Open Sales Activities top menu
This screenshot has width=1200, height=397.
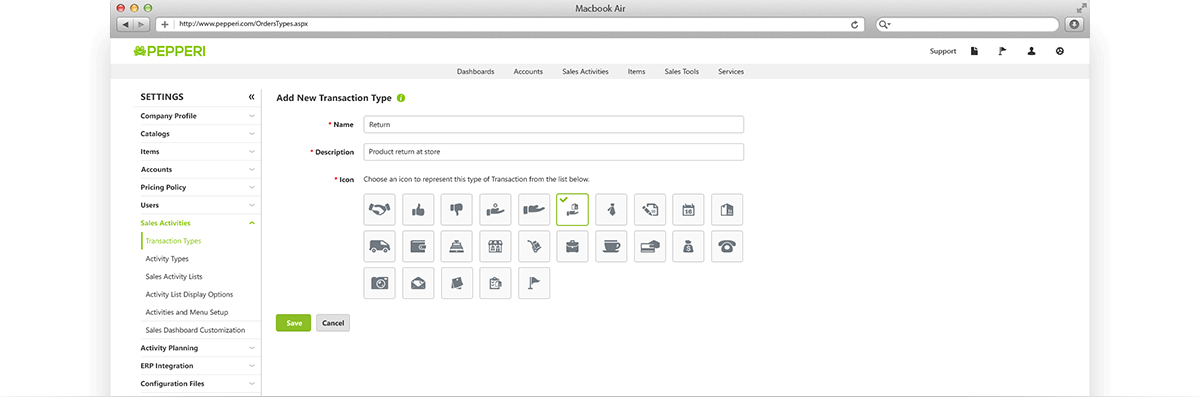(x=585, y=72)
